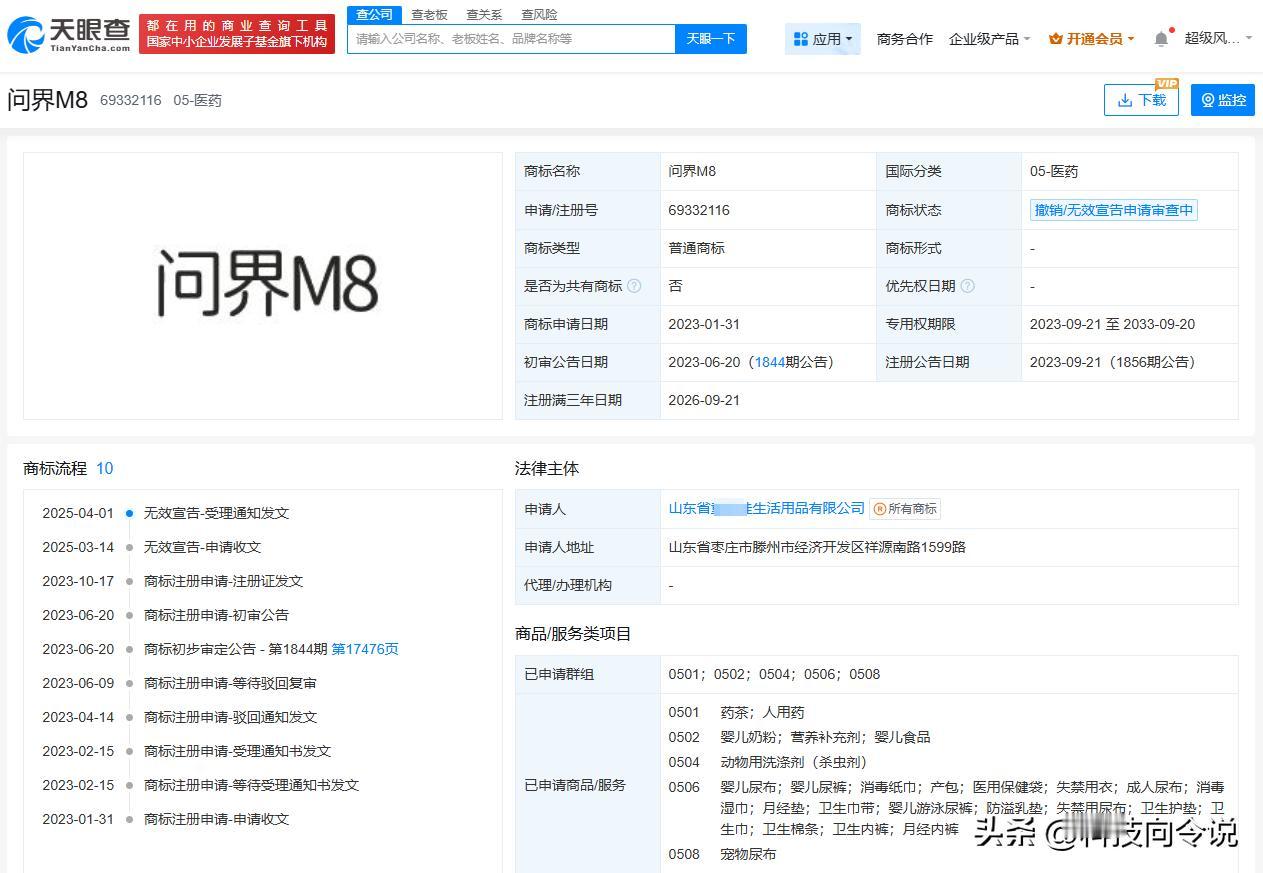
Task: Click the 所有商标 badge beside applicant
Action: (x=905, y=509)
